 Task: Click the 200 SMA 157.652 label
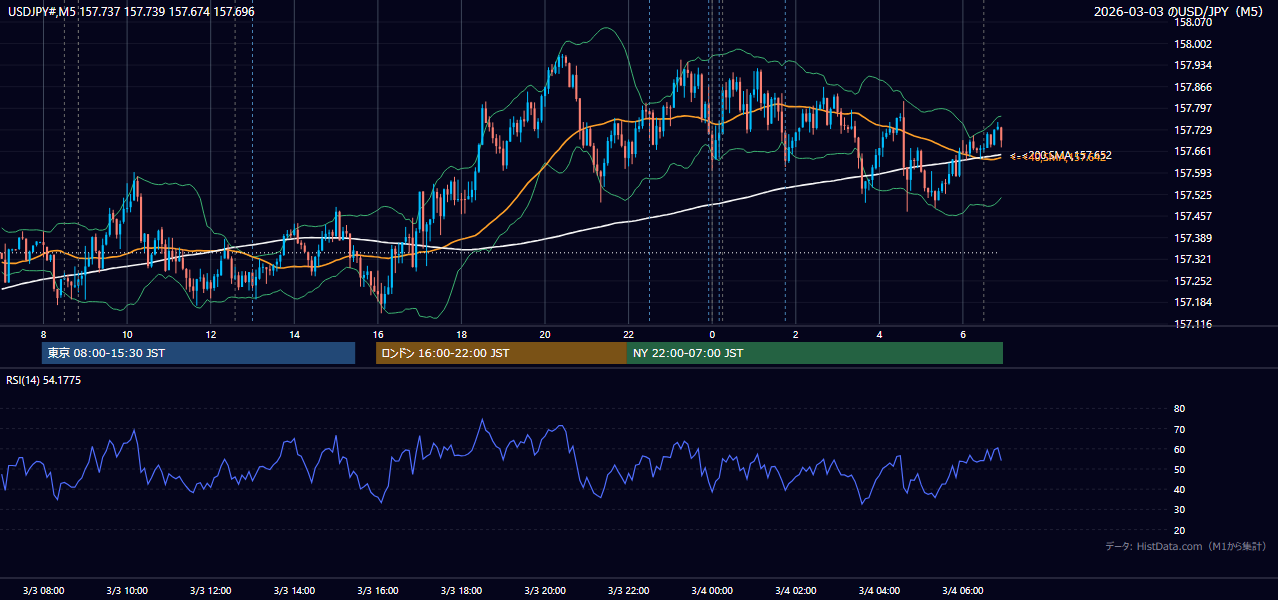coord(1070,155)
